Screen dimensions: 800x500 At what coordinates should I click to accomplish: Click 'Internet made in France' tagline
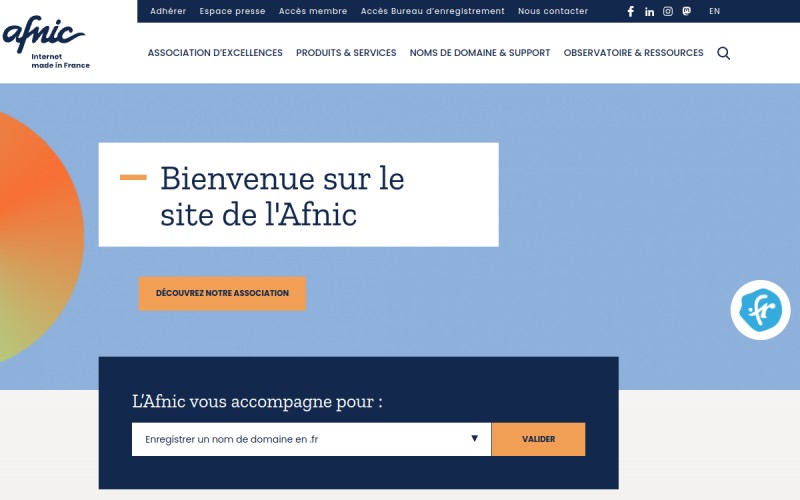[60, 61]
